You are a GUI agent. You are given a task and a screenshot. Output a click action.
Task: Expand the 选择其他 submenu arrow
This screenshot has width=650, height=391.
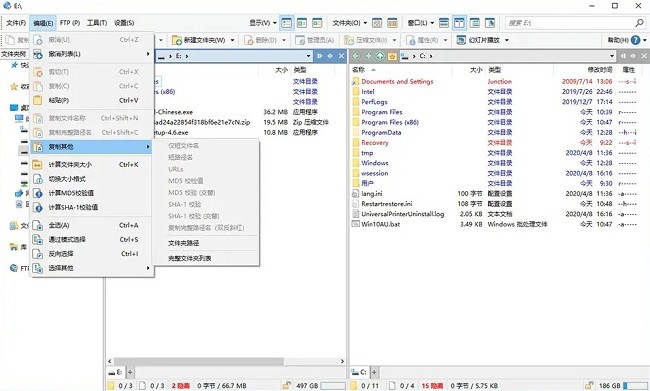pos(148,268)
